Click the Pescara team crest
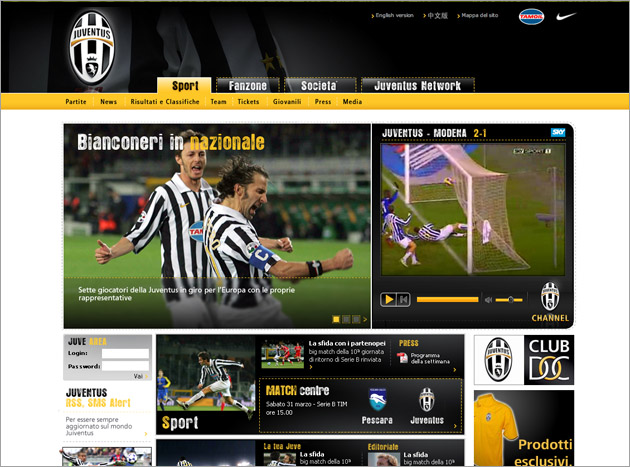This screenshot has height=467, width=630. [377, 399]
